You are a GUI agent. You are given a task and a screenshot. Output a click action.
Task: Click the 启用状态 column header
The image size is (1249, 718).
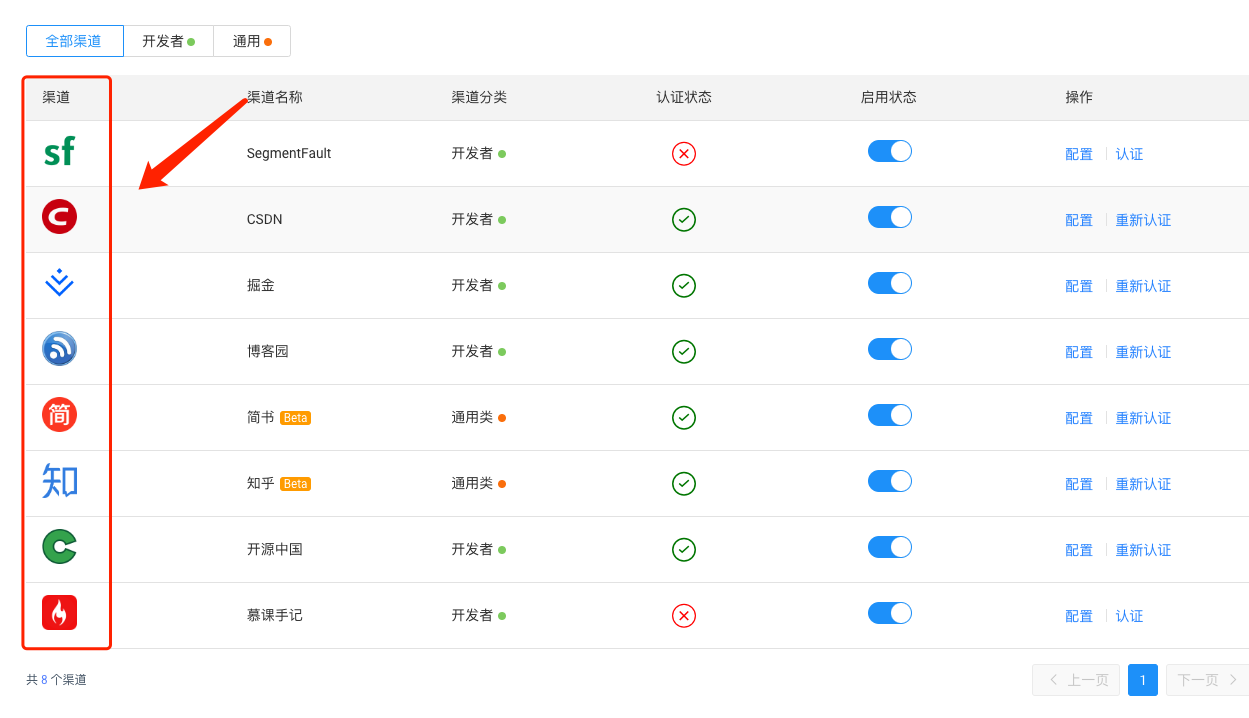(889, 97)
